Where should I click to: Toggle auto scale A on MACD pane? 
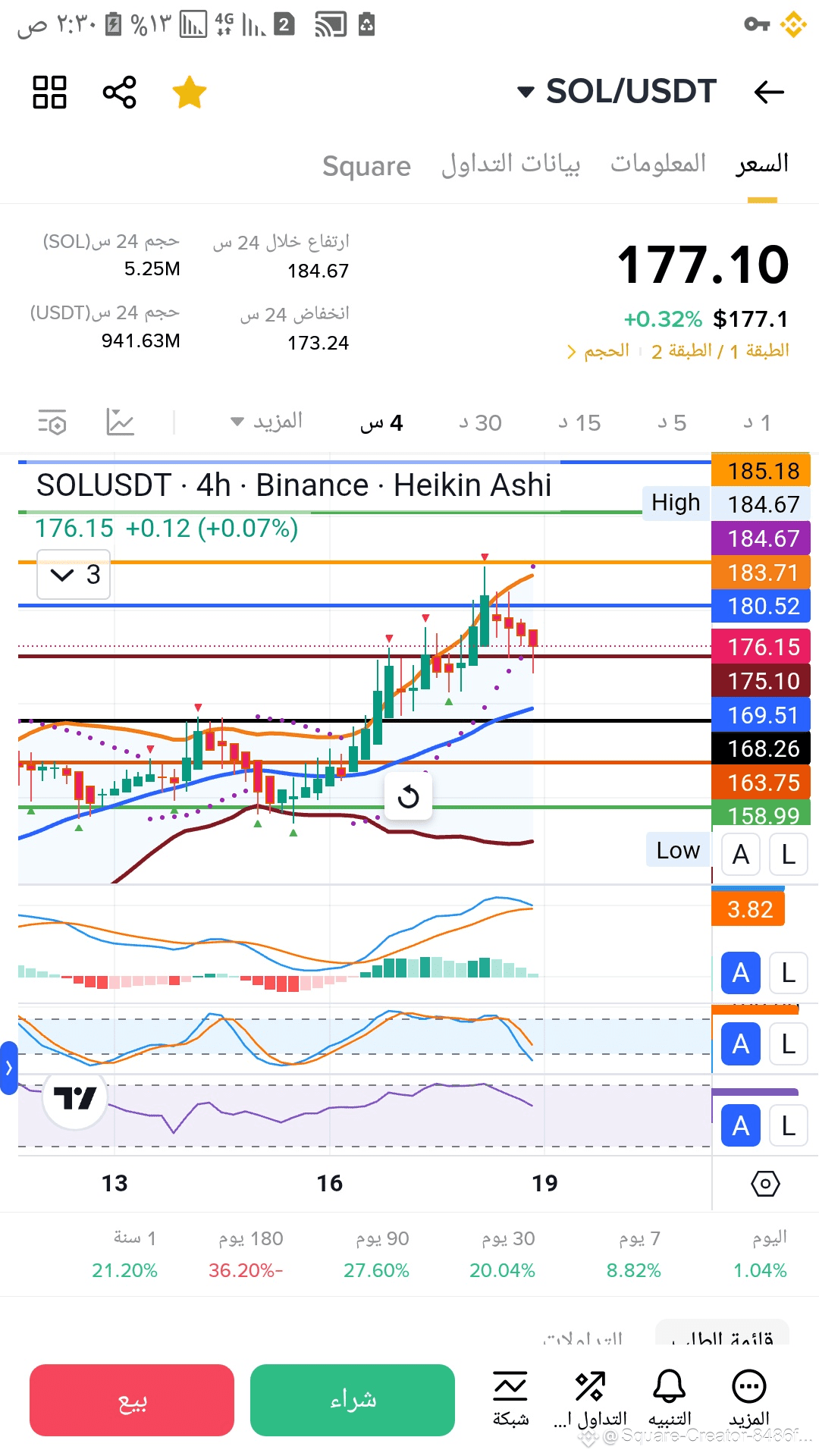(741, 973)
